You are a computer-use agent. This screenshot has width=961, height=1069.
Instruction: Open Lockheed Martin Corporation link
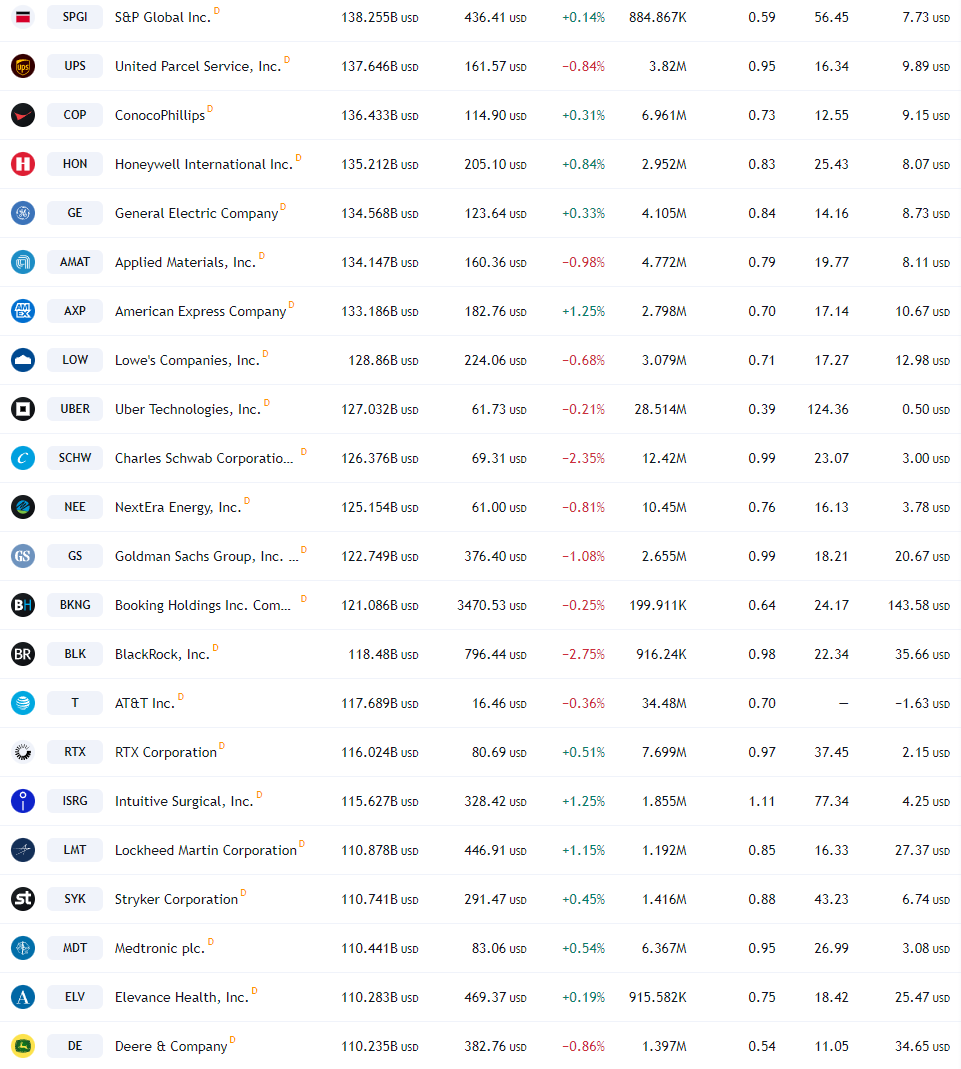tap(206, 850)
